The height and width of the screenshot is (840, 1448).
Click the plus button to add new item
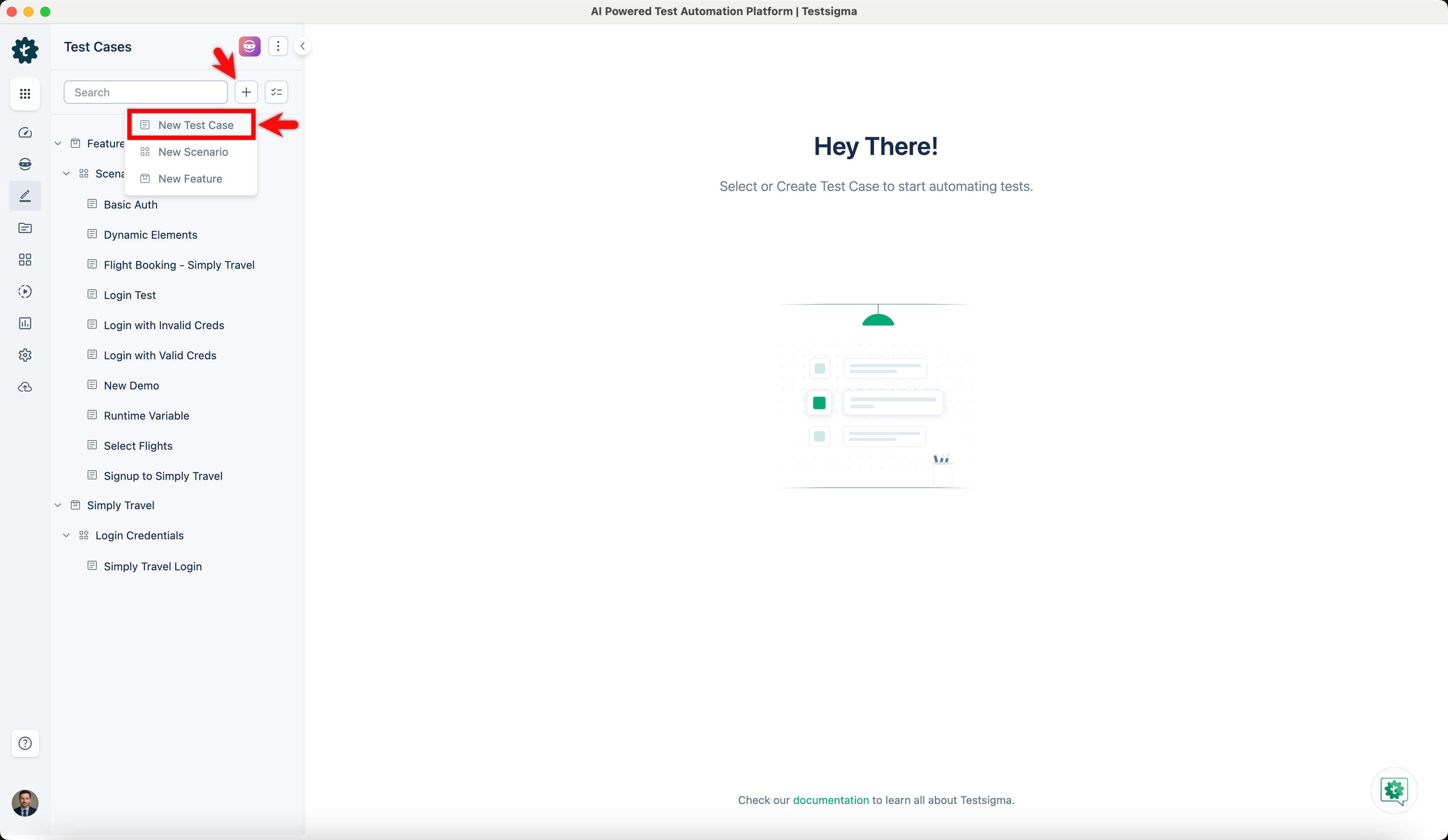246,92
